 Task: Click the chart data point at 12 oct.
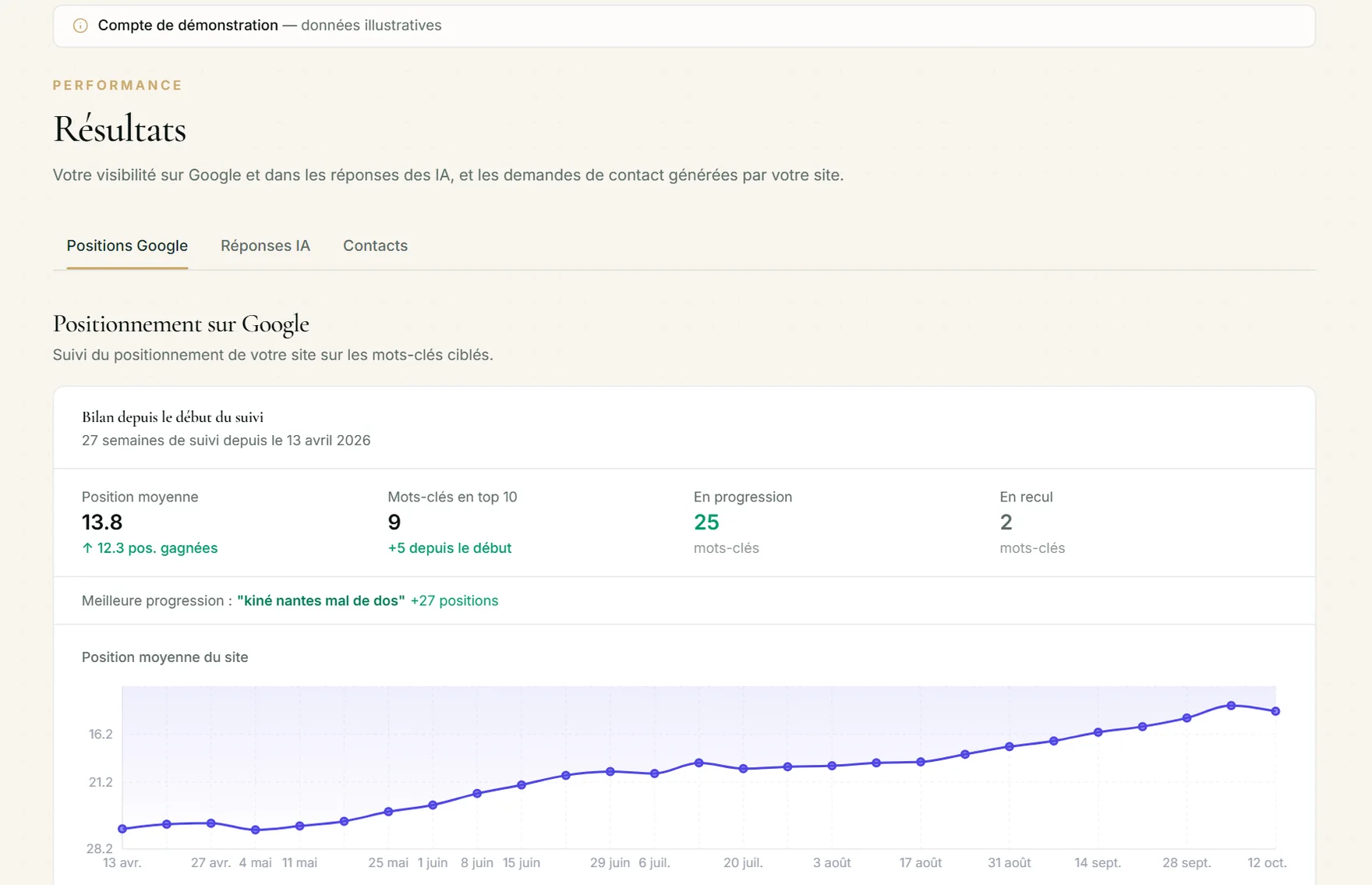(x=1275, y=711)
